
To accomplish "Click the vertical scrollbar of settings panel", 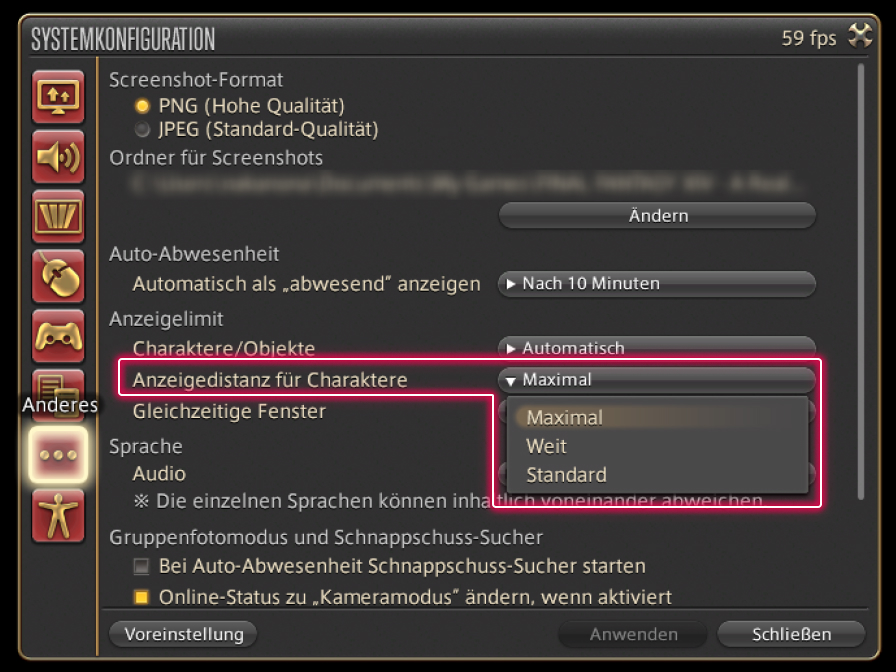I will click(861, 280).
